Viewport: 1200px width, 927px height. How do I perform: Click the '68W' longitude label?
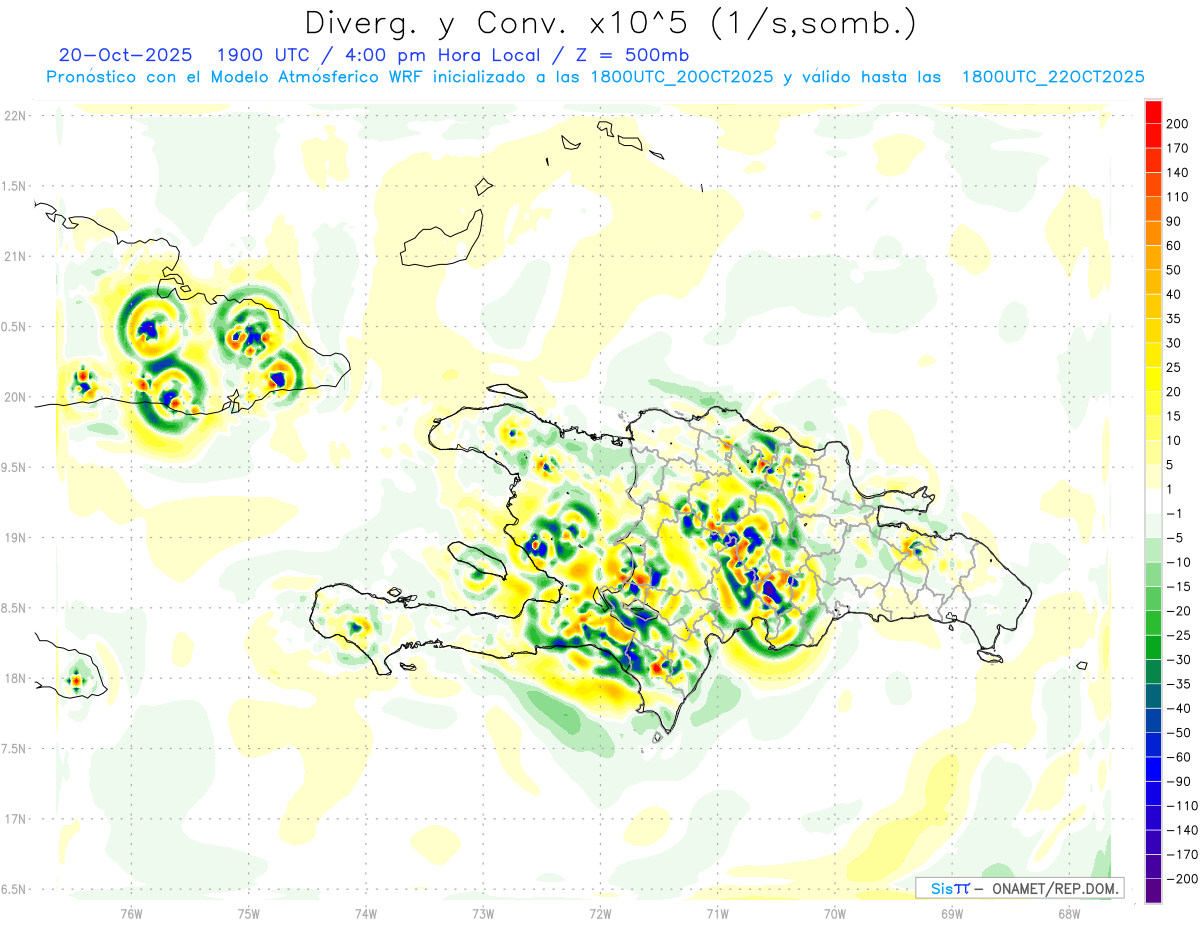point(1069,913)
